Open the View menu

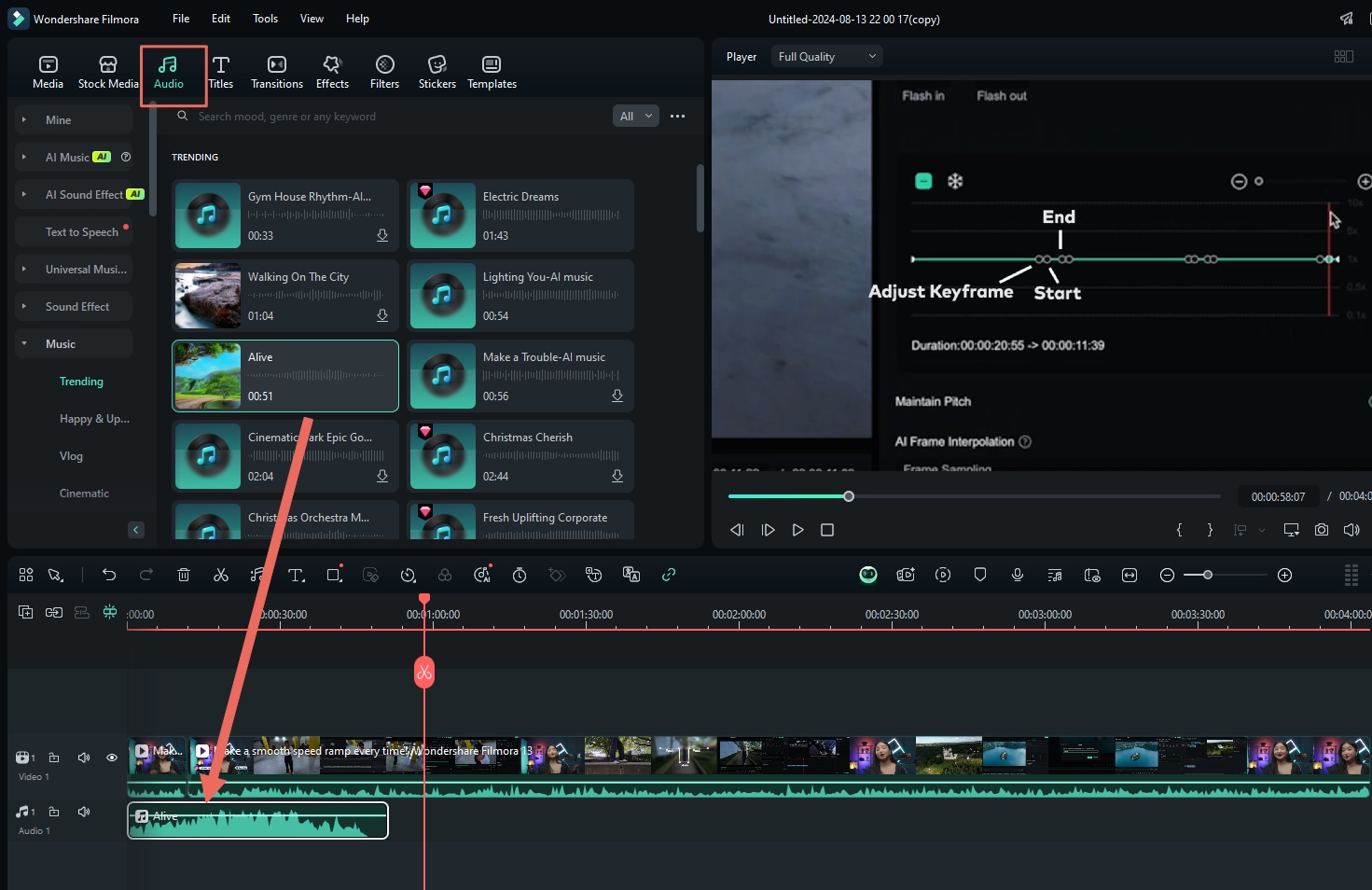(x=312, y=19)
